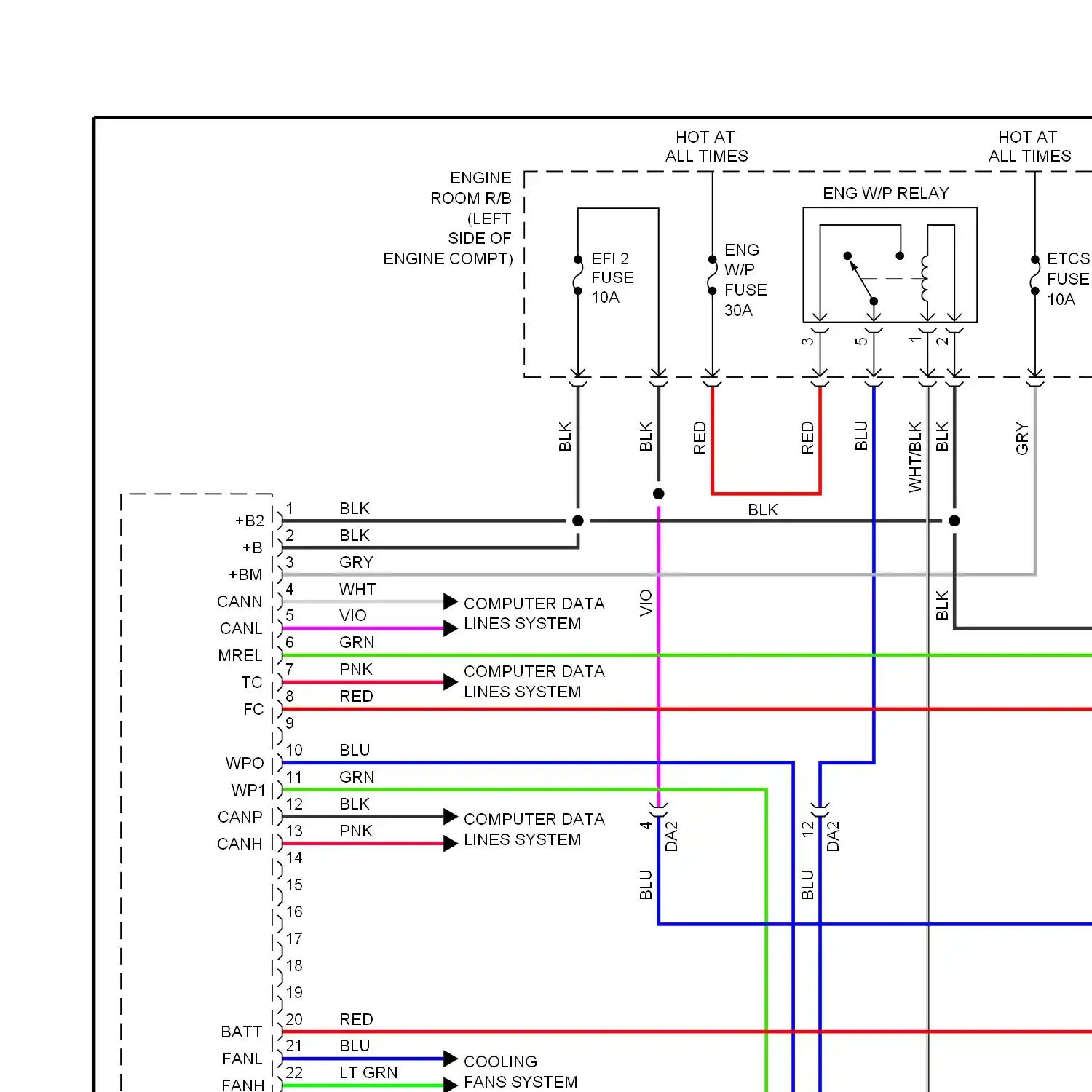Click the vertical WHT/BLK wire label
Image resolution: width=1092 pixels, height=1092 pixels.
coord(915,456)
